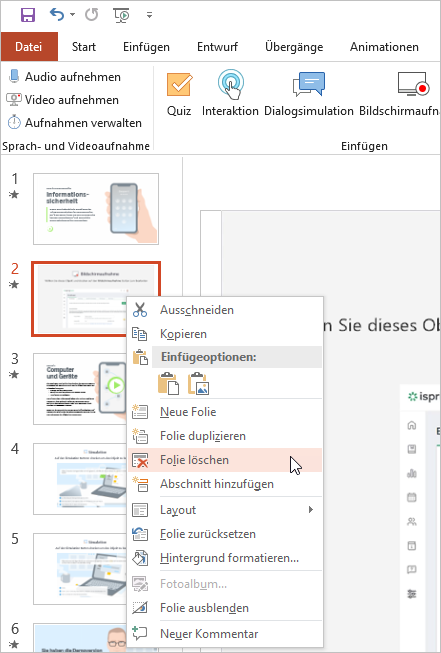This screenshot has height=653, width=441.
Task: Open the Datei tab
Action: click(29, 47)
